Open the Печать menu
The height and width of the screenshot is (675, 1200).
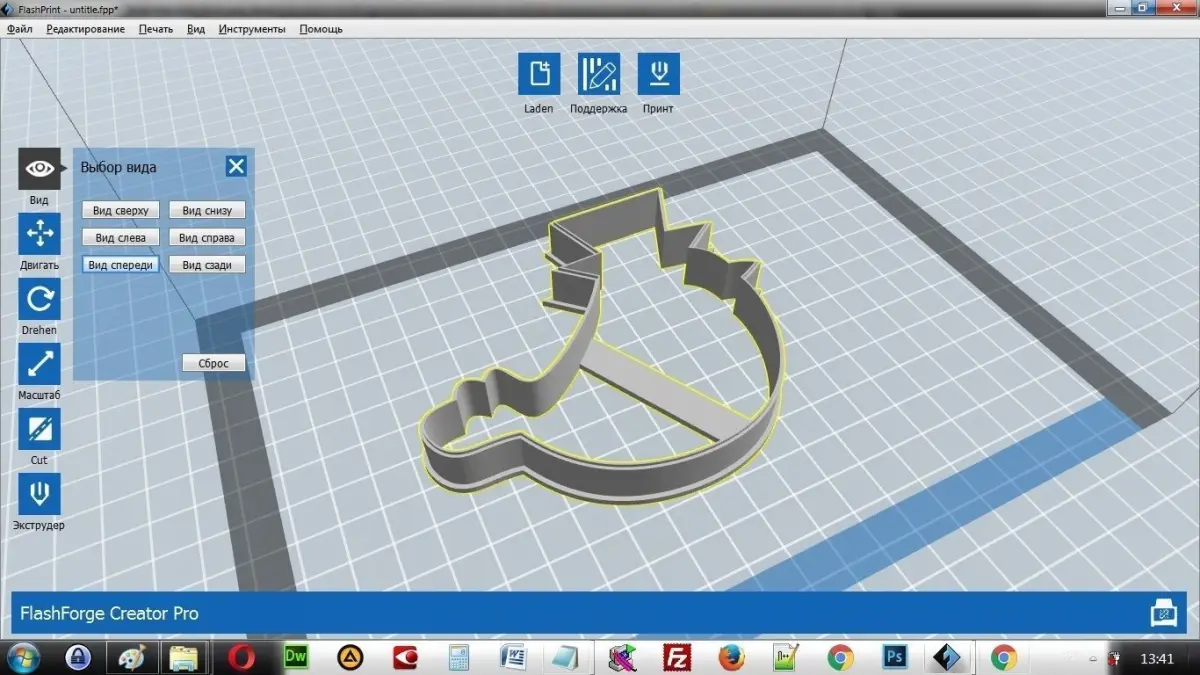point(156,29)
